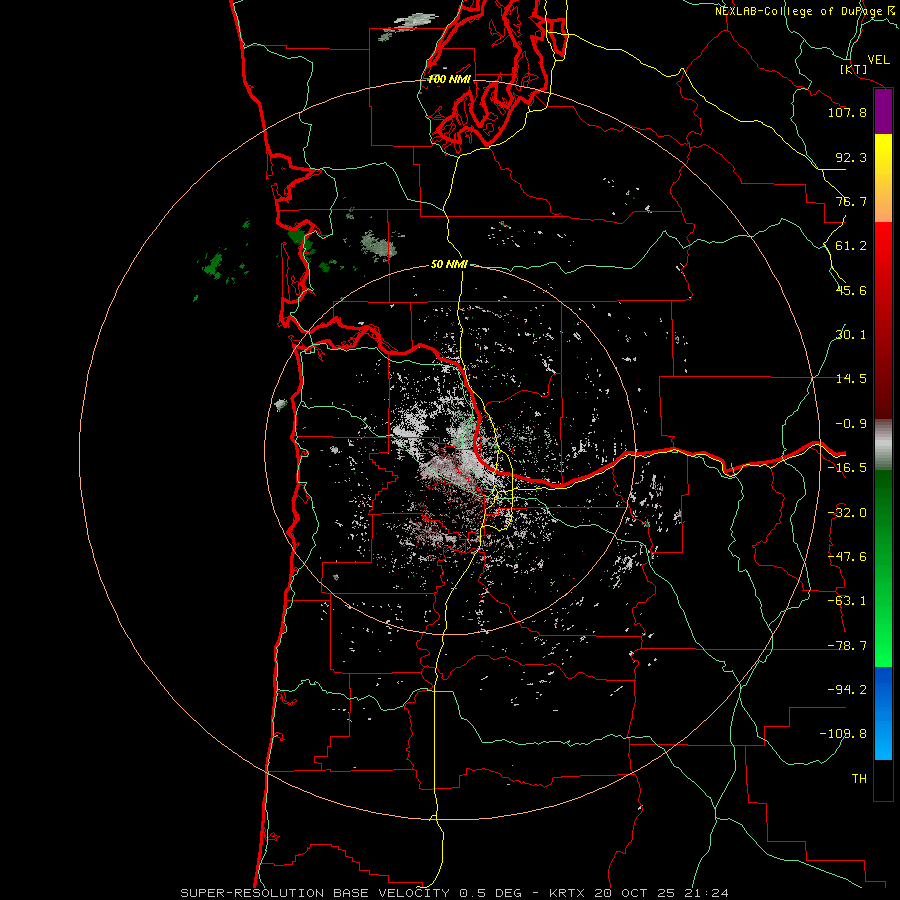Click the NEXLAB-College of DuPage watermark text

click(798, 11)
